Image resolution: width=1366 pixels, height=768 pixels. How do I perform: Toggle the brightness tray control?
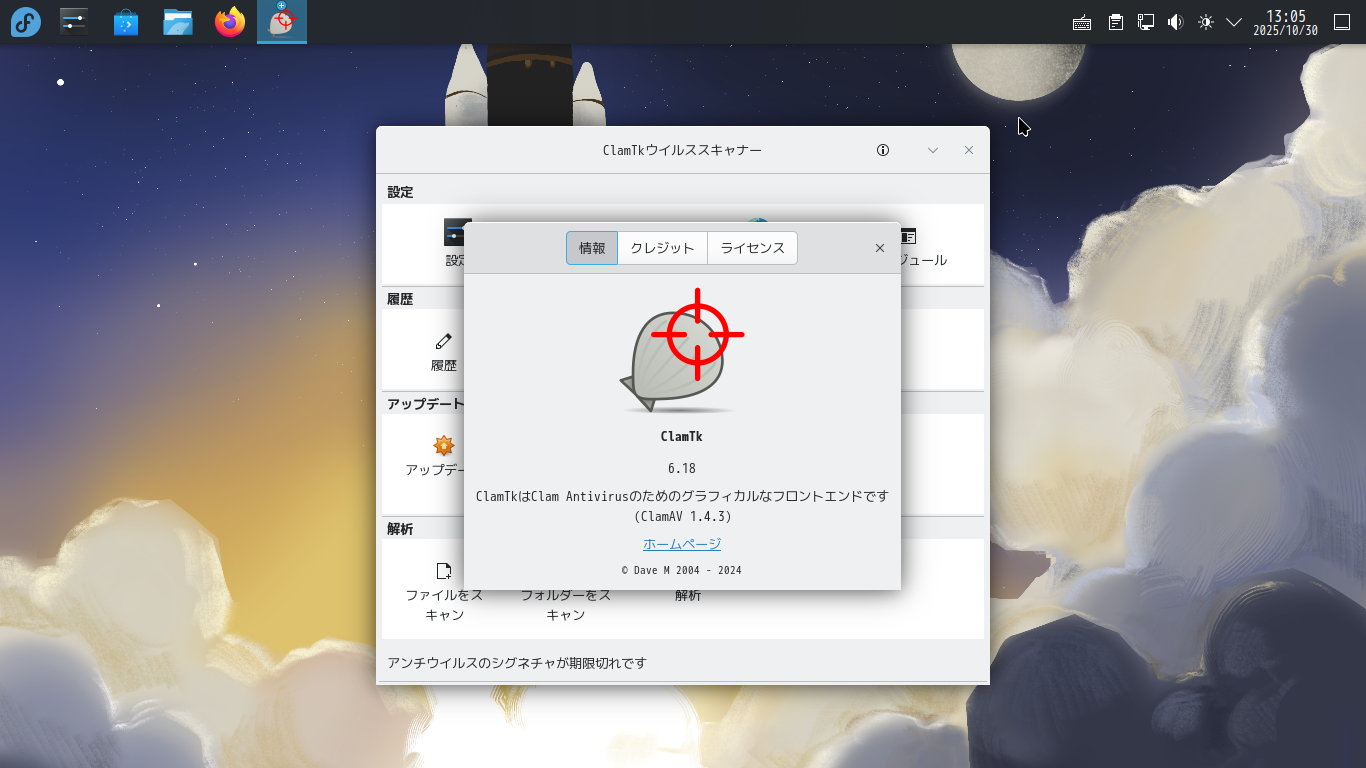1205,20
